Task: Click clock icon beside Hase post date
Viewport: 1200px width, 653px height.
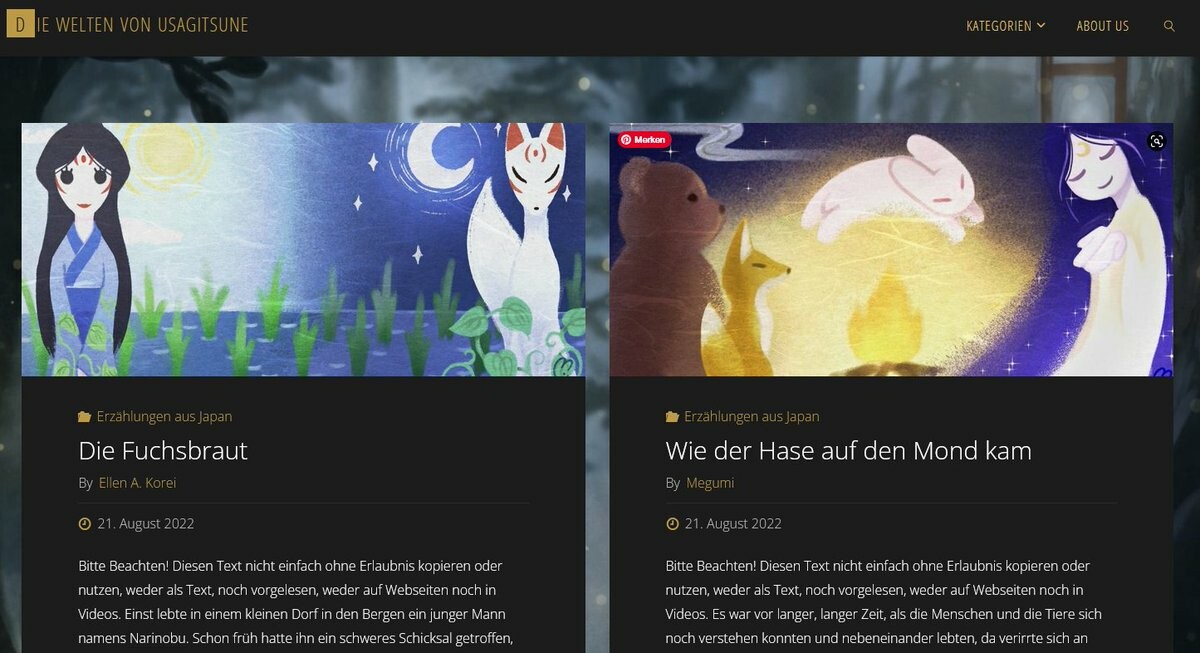Action: [672, 524]
